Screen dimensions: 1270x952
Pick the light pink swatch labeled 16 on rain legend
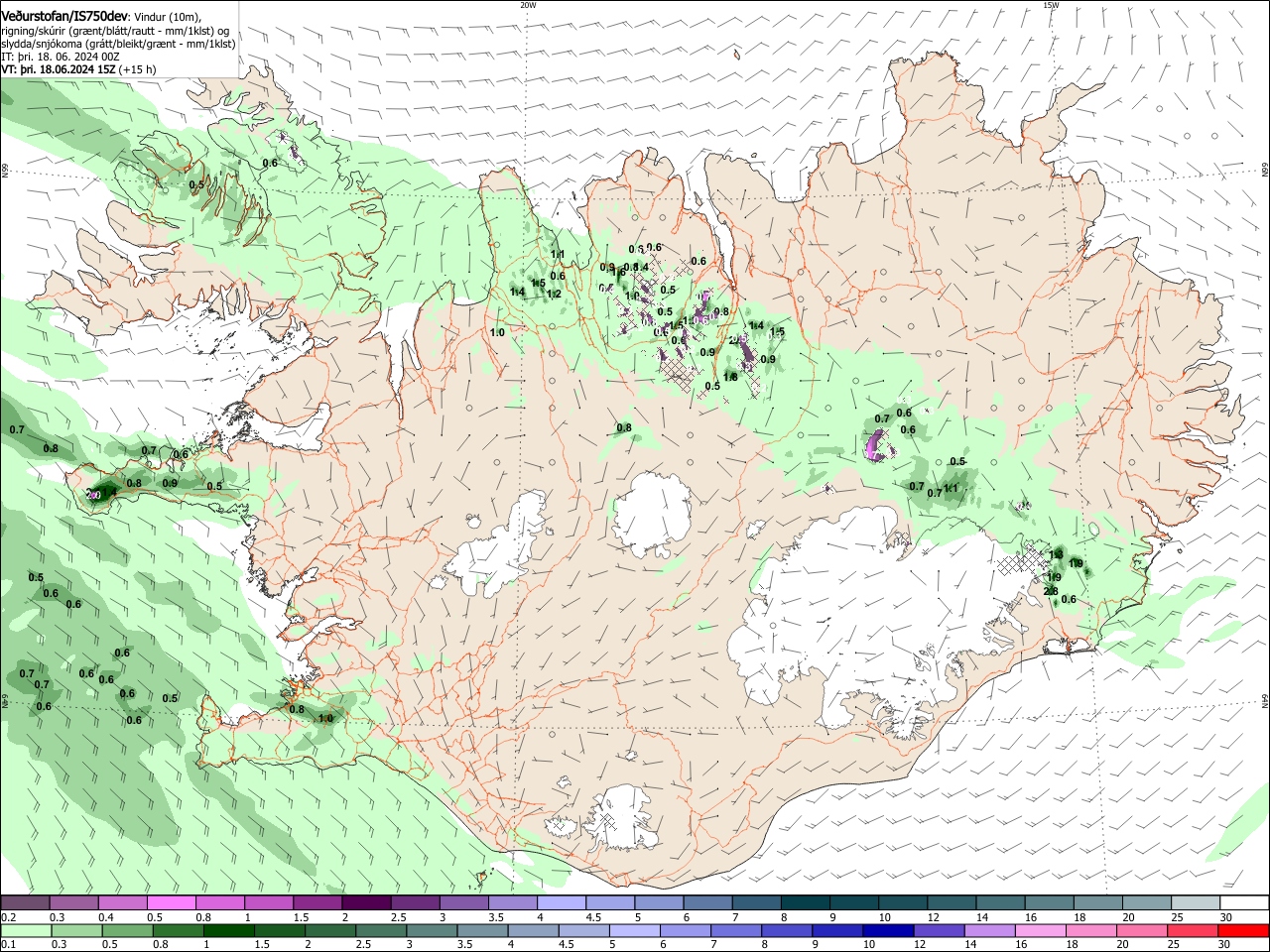[1040, 930]
